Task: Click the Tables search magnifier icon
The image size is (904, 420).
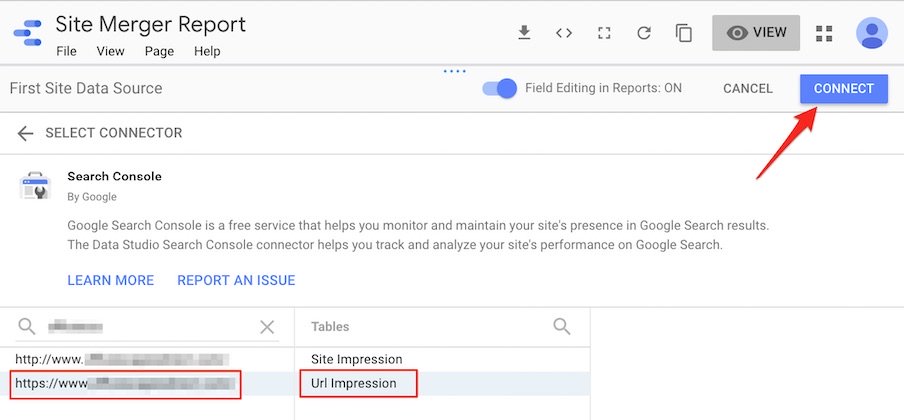Action: 562,326
